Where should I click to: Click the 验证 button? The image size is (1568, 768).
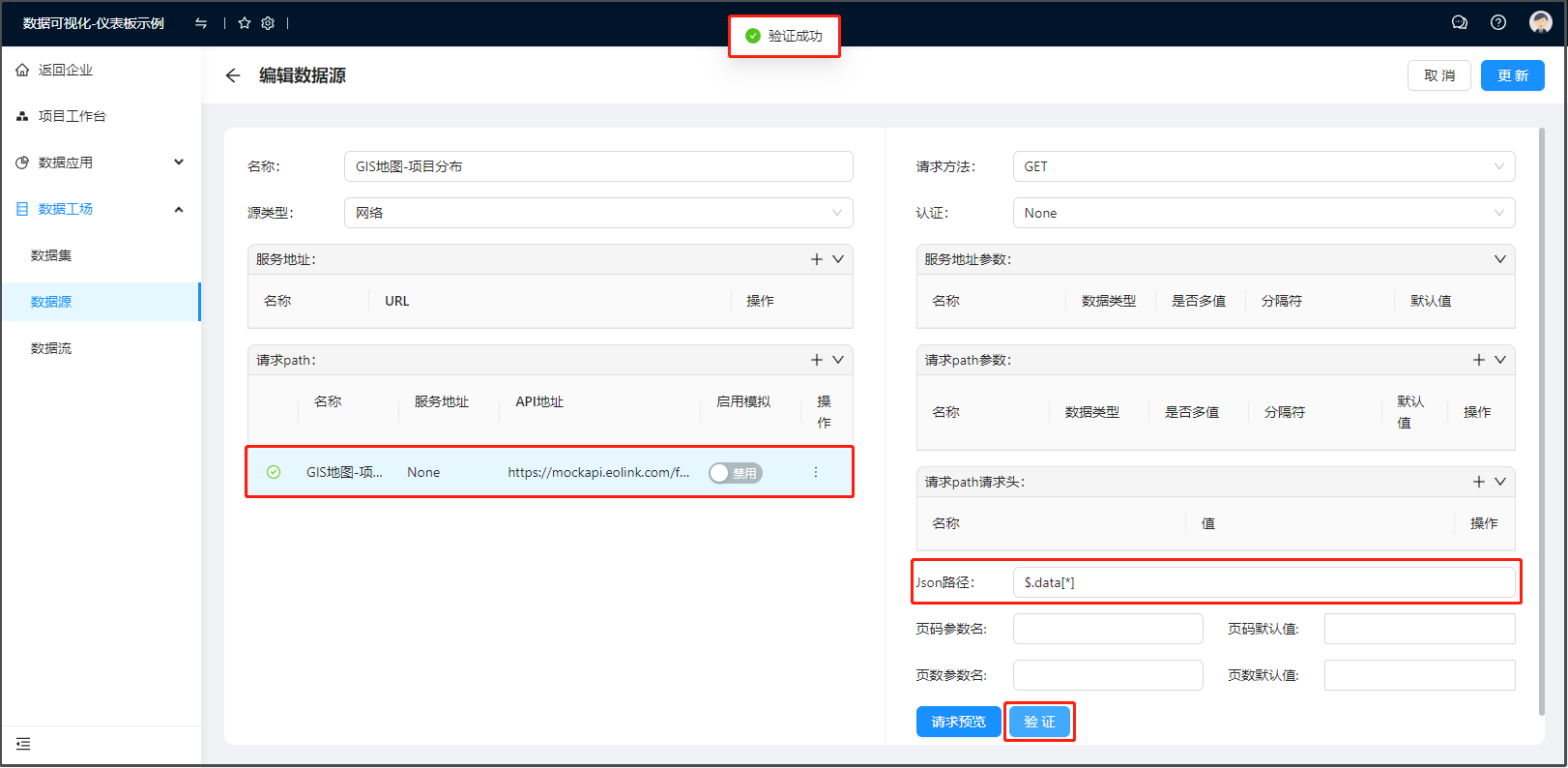[x=1039, y=722]
